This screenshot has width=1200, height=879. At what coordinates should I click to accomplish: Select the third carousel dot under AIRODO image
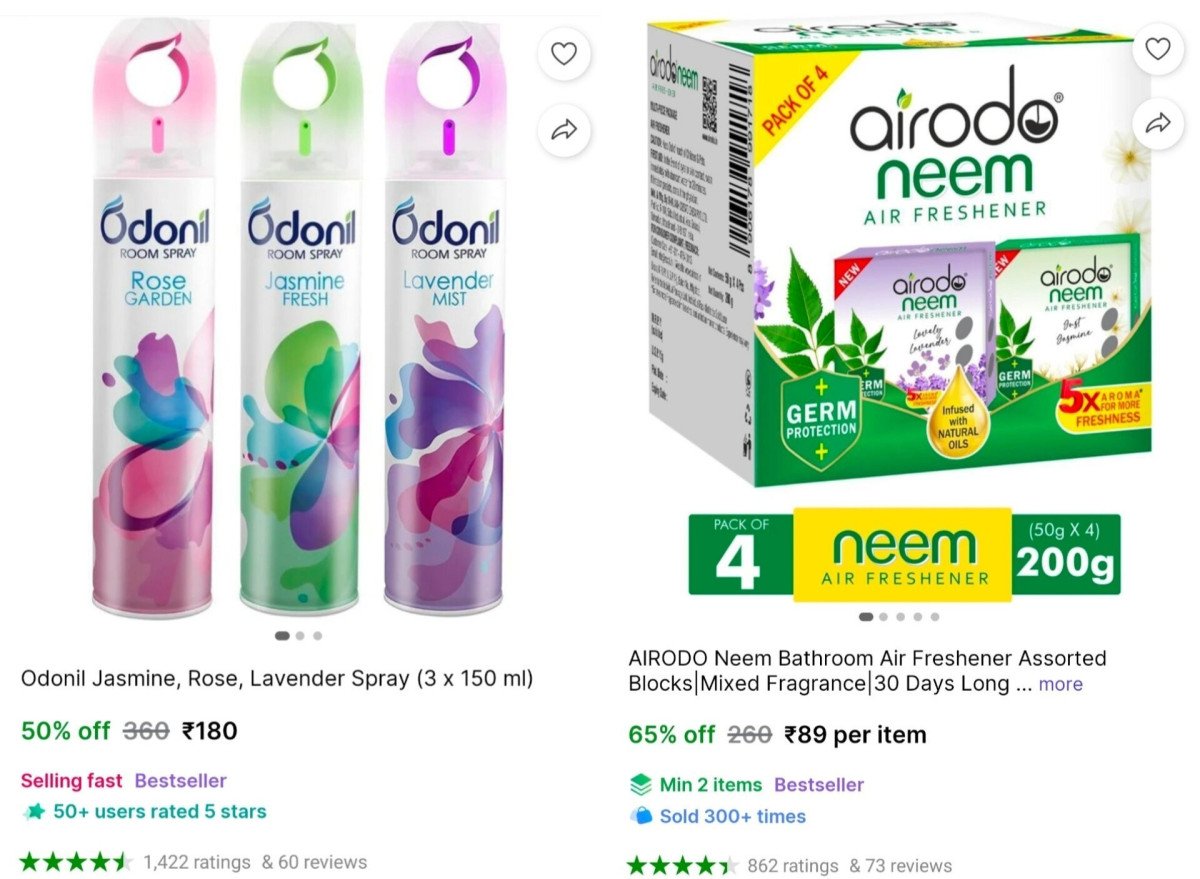click(x=900, y=617)
